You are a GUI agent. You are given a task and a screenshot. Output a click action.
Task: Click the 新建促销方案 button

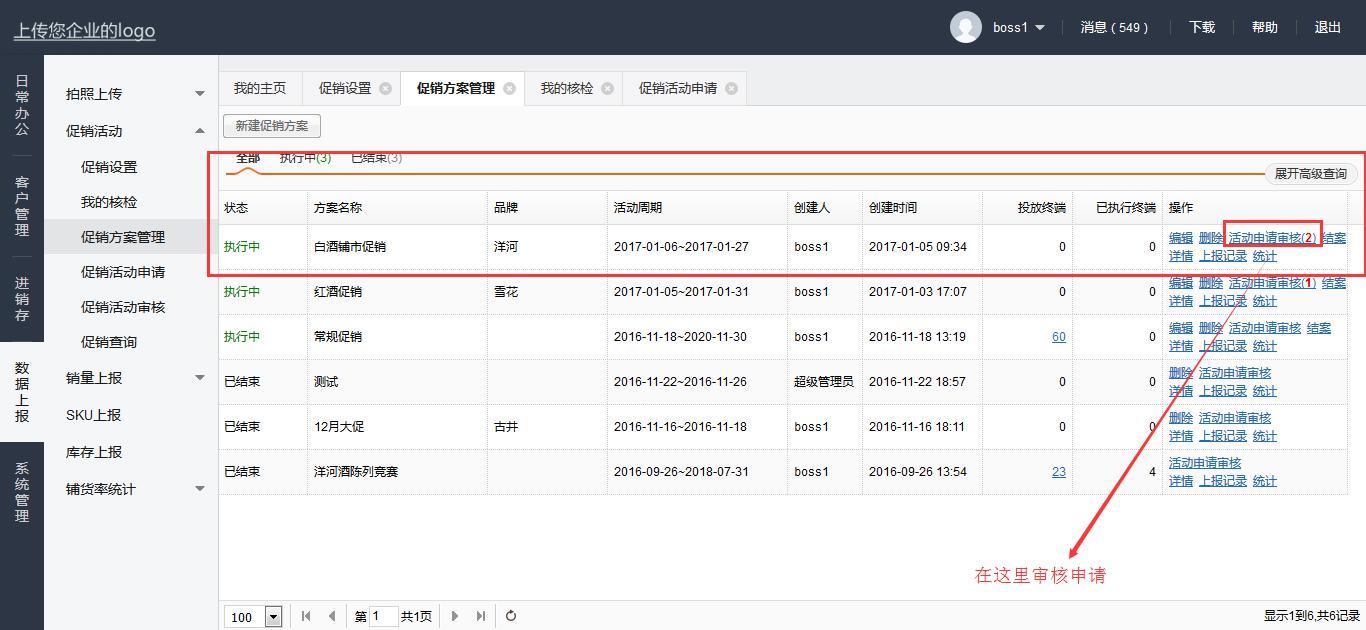[272, 126]
